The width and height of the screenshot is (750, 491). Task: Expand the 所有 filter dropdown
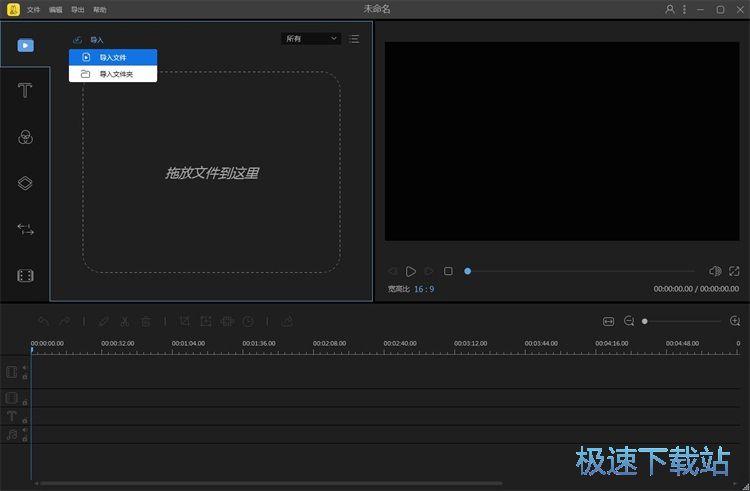pos(311,38)
